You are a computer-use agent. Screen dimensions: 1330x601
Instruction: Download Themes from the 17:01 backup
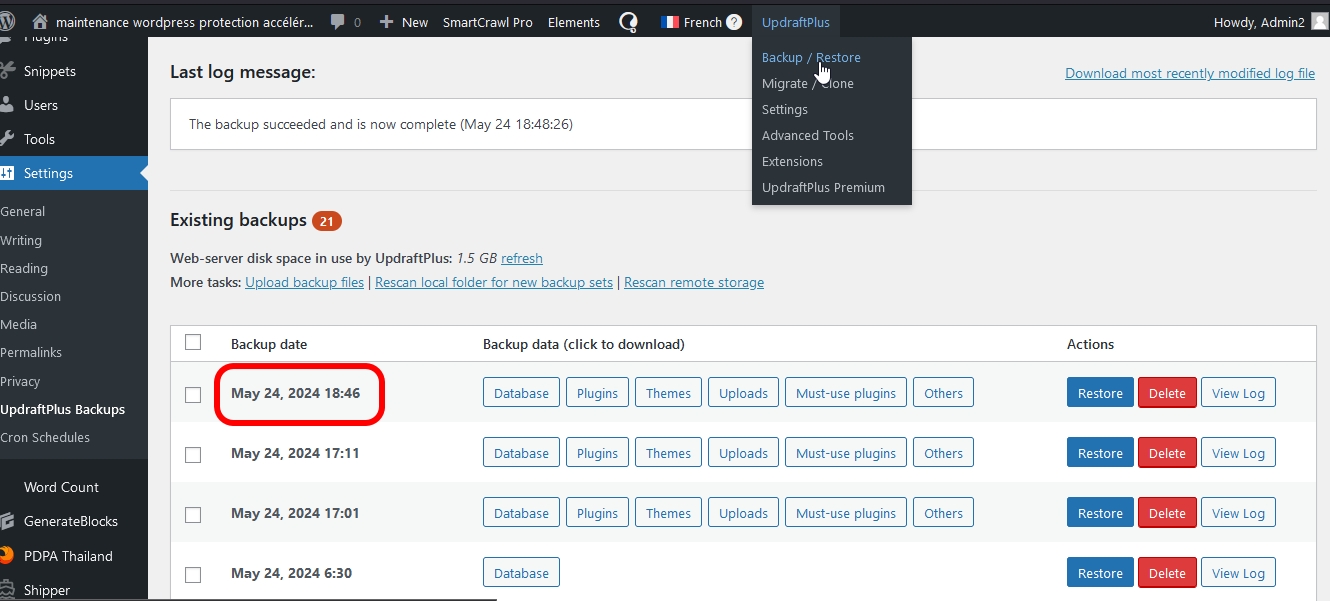[x=668, y=513]
